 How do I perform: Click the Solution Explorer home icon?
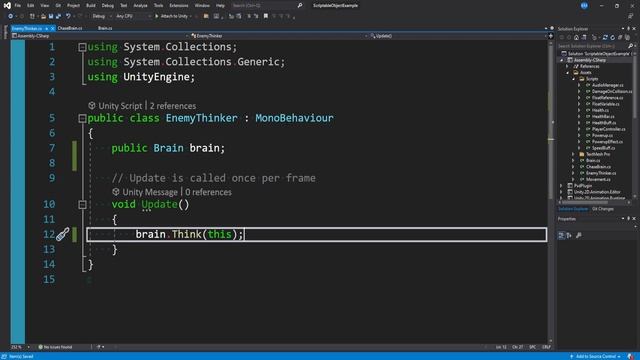[x=576, y=38]
